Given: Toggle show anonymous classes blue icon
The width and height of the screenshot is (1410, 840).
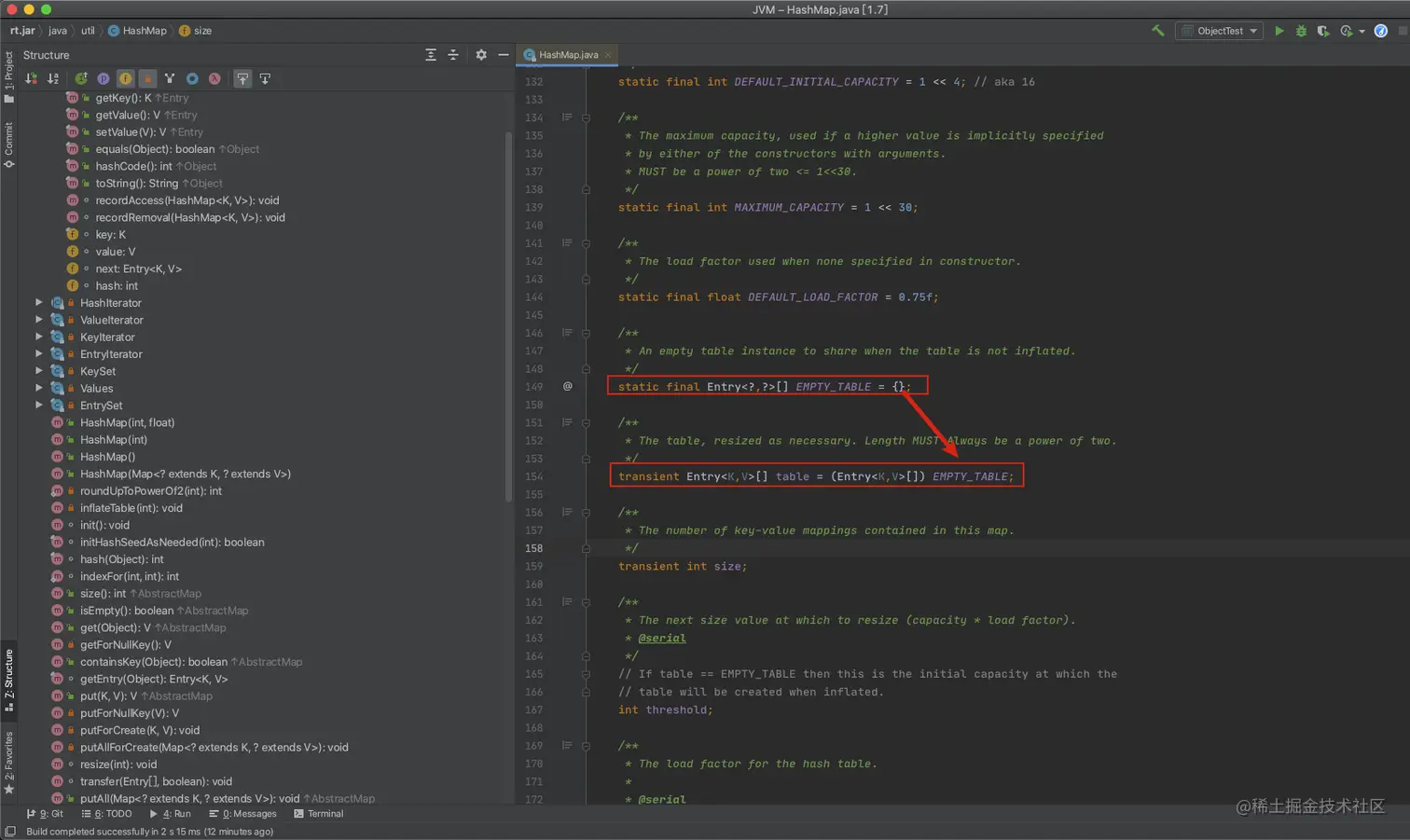Looking at the screenshot, I should point(192,79).
